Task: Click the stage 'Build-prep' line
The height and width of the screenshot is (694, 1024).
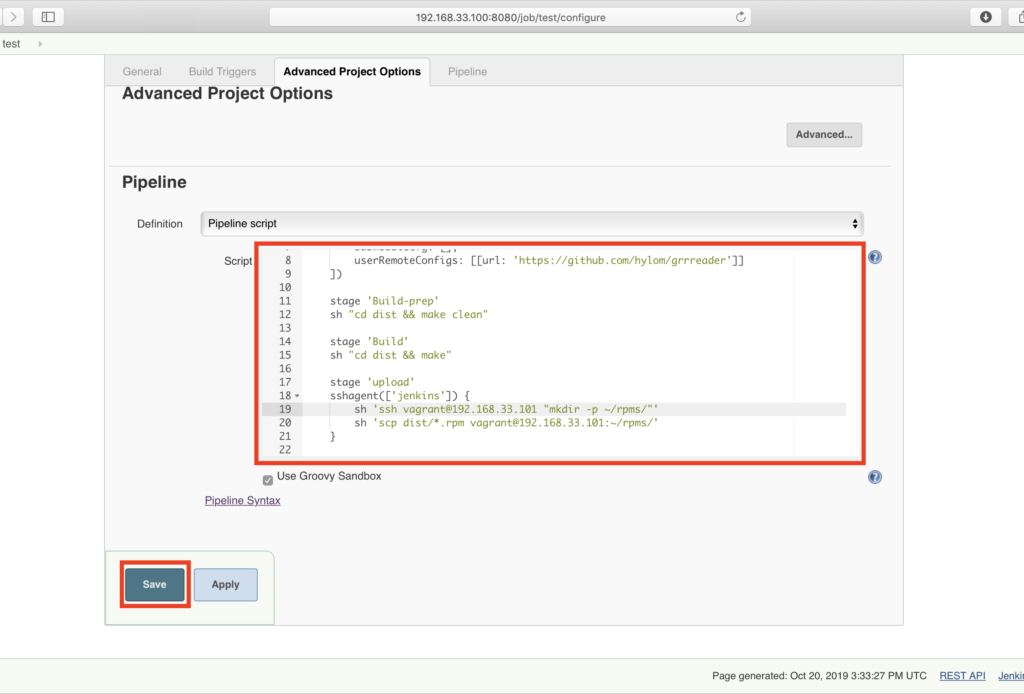Action: click(x=384, y=301)
